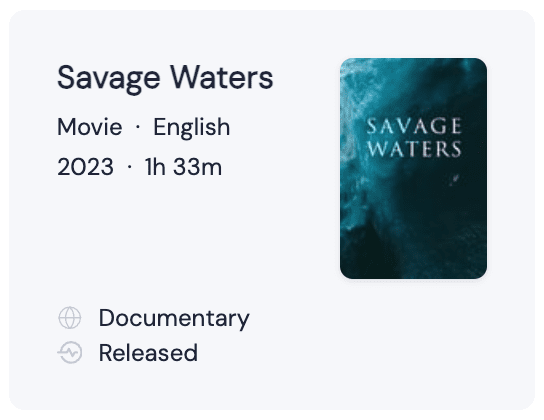544x420 pixels.
Task: Click the English language text
Action: click(x=192, y=128)
